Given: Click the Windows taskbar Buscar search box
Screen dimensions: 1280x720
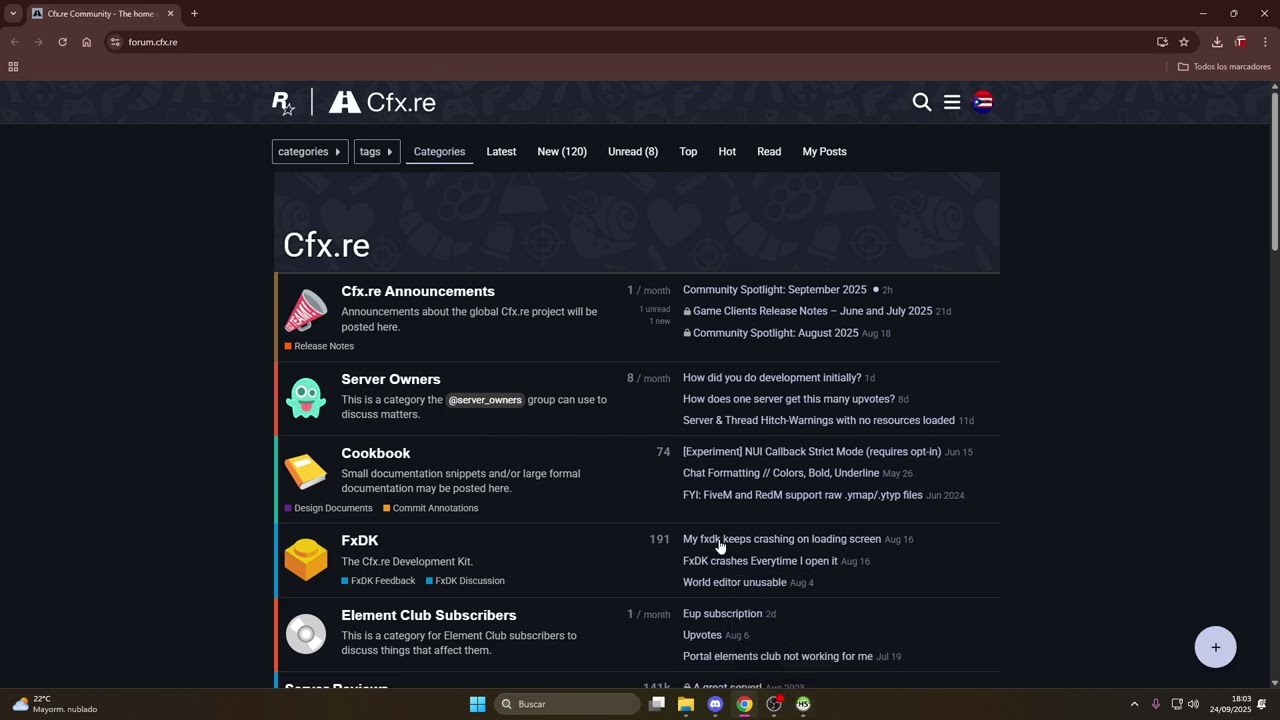Looking at the screenshot, I should pos(568,704).
